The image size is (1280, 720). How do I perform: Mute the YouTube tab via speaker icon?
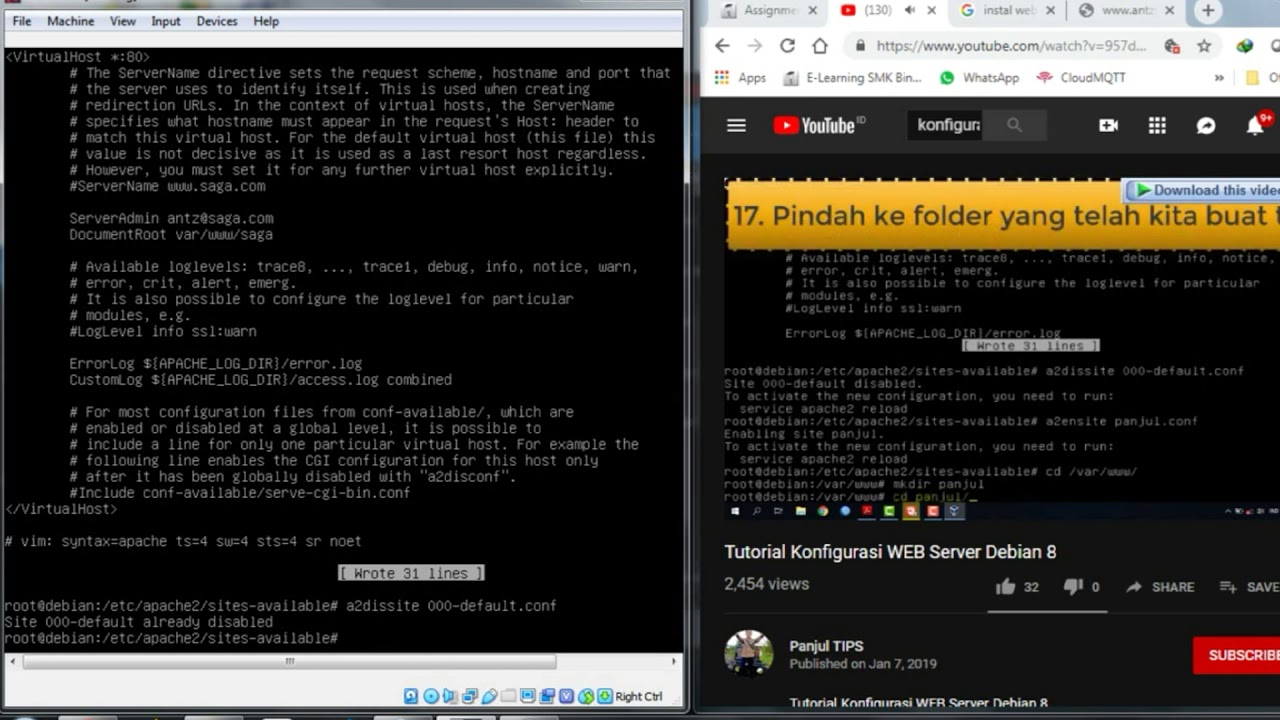pos(910,11)
